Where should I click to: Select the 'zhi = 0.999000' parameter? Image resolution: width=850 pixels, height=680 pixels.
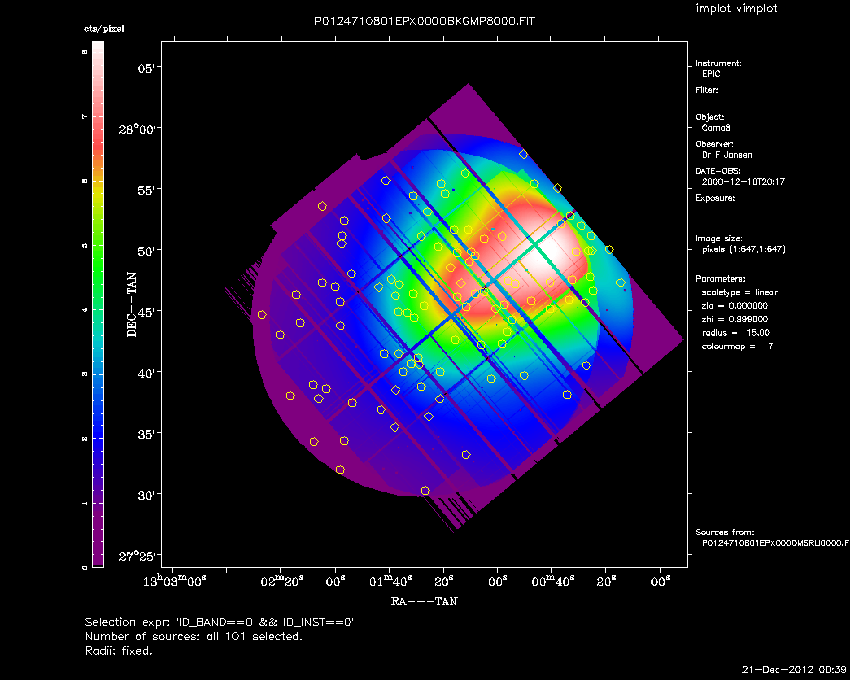click(735, 319)
